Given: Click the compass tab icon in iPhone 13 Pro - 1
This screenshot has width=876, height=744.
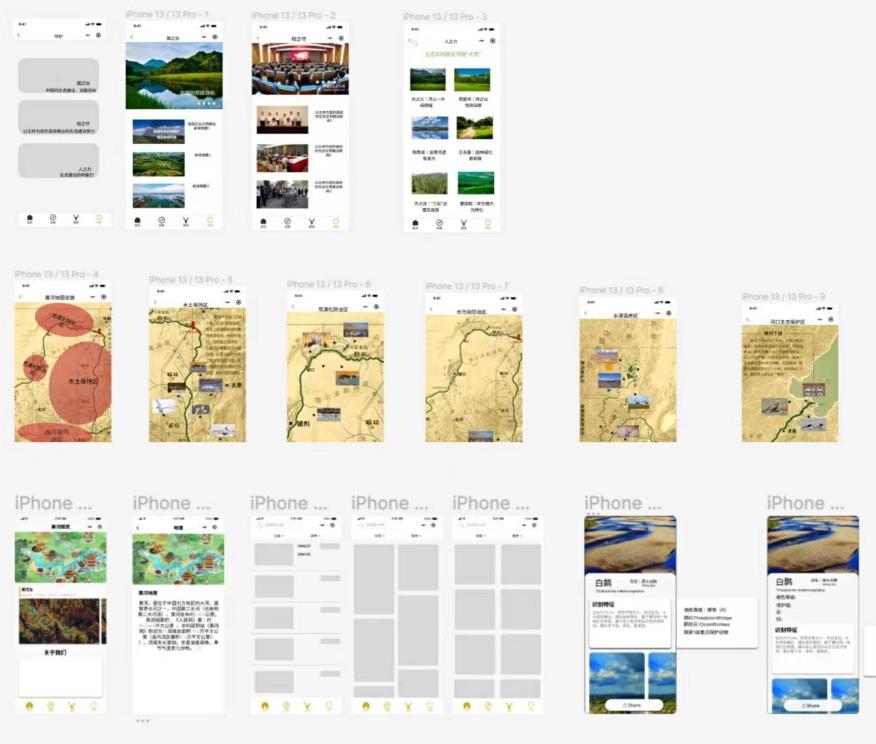Looking at the screenshot, I should (x=161, y=222).
